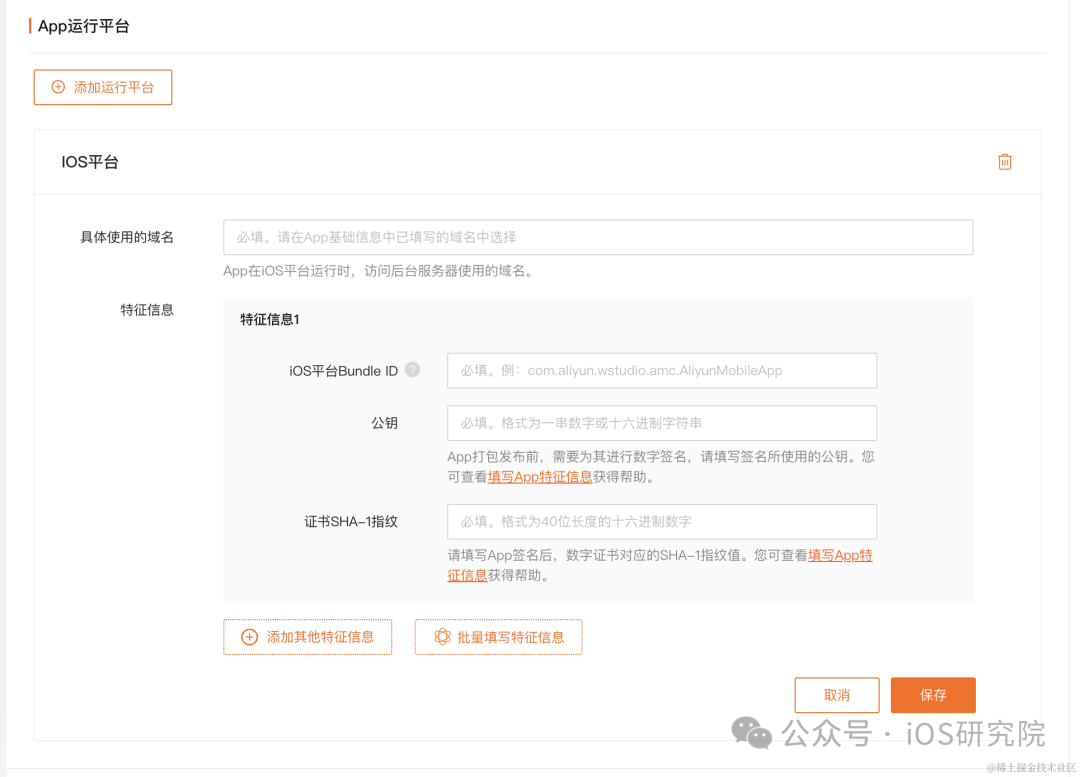Select the 证书SHA-1指纹 label
This screenshot has height=777, width=1080.
click(x=351, y=521)
